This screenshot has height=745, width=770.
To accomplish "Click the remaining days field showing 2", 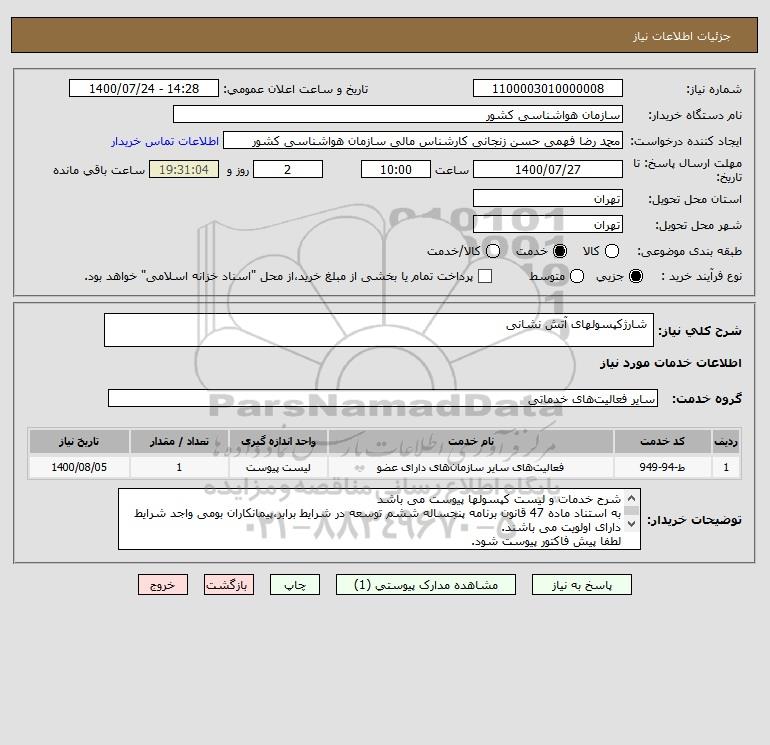I will (288, 169).
